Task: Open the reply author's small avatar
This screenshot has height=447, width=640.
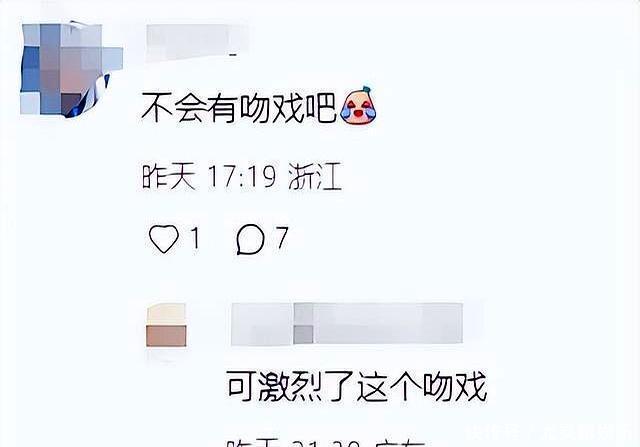Action: point(167,325)
